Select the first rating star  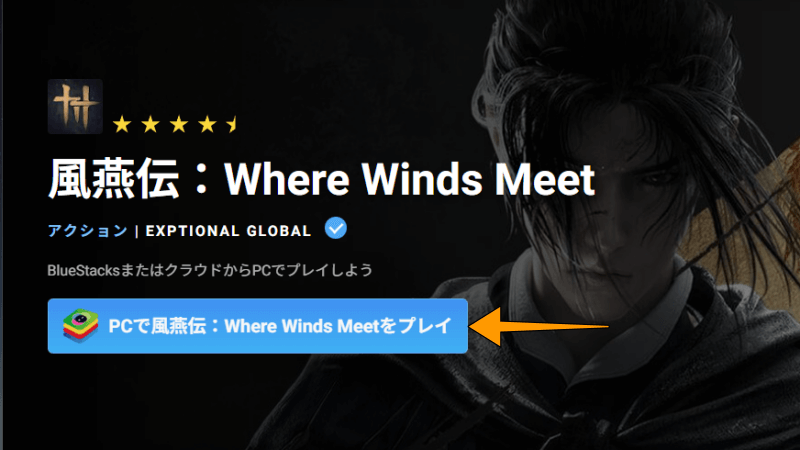(x=122, y=124)
